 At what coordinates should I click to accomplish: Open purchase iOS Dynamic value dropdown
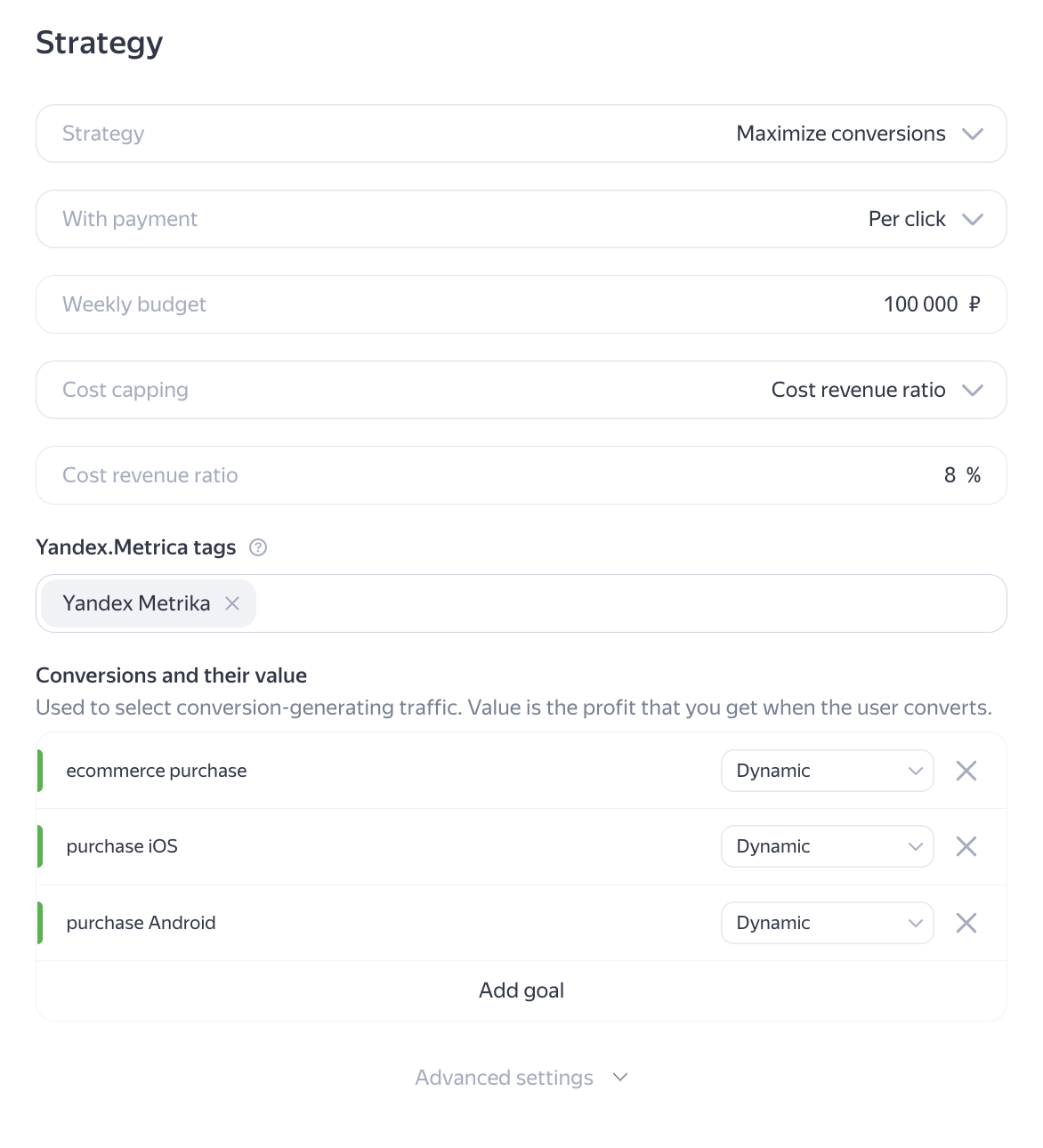(x=827, y=846)
